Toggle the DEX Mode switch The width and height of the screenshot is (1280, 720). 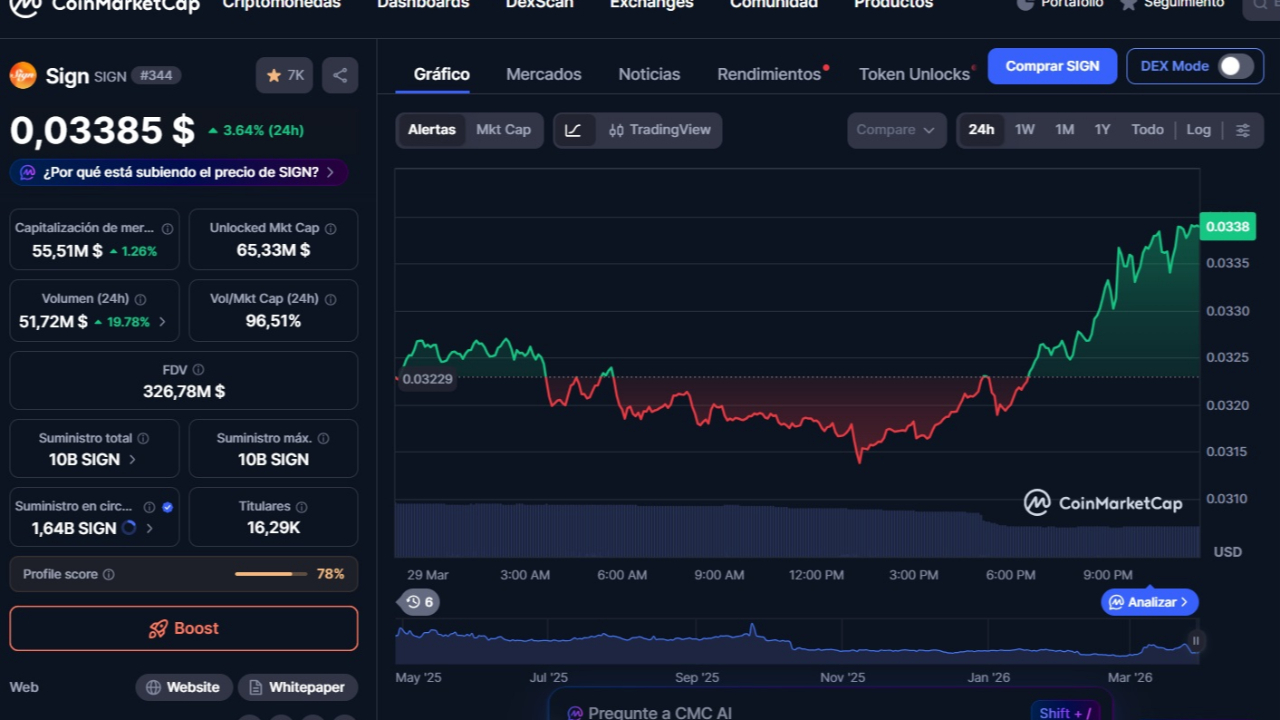tap(1236, 66)
